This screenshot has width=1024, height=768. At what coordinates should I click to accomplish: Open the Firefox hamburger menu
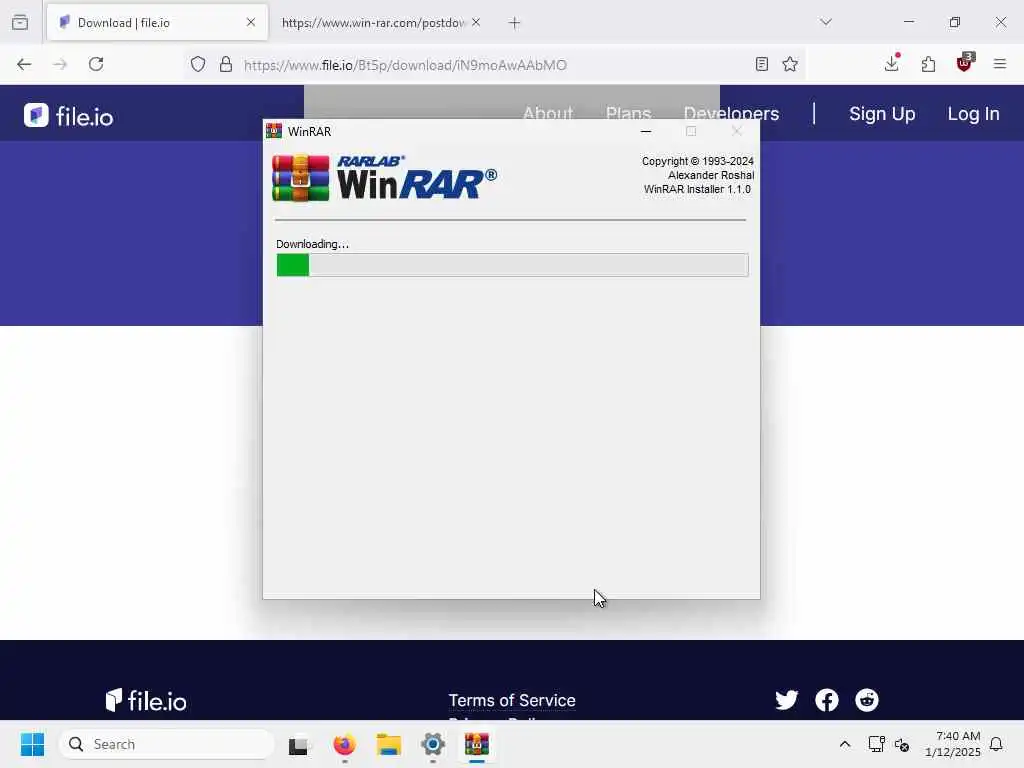(x=1000, y=64)
